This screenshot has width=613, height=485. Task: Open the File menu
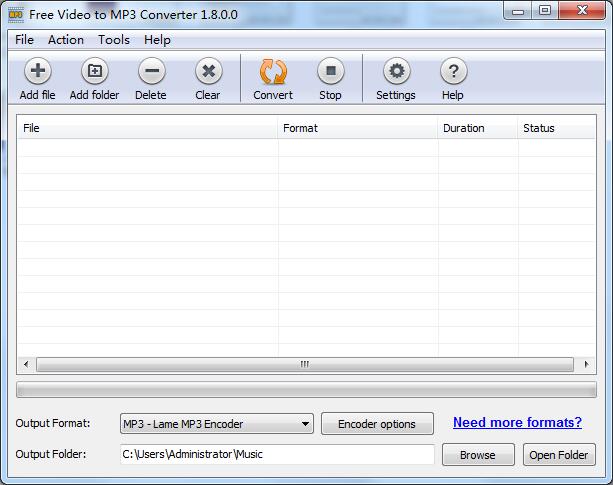[24, 40]
